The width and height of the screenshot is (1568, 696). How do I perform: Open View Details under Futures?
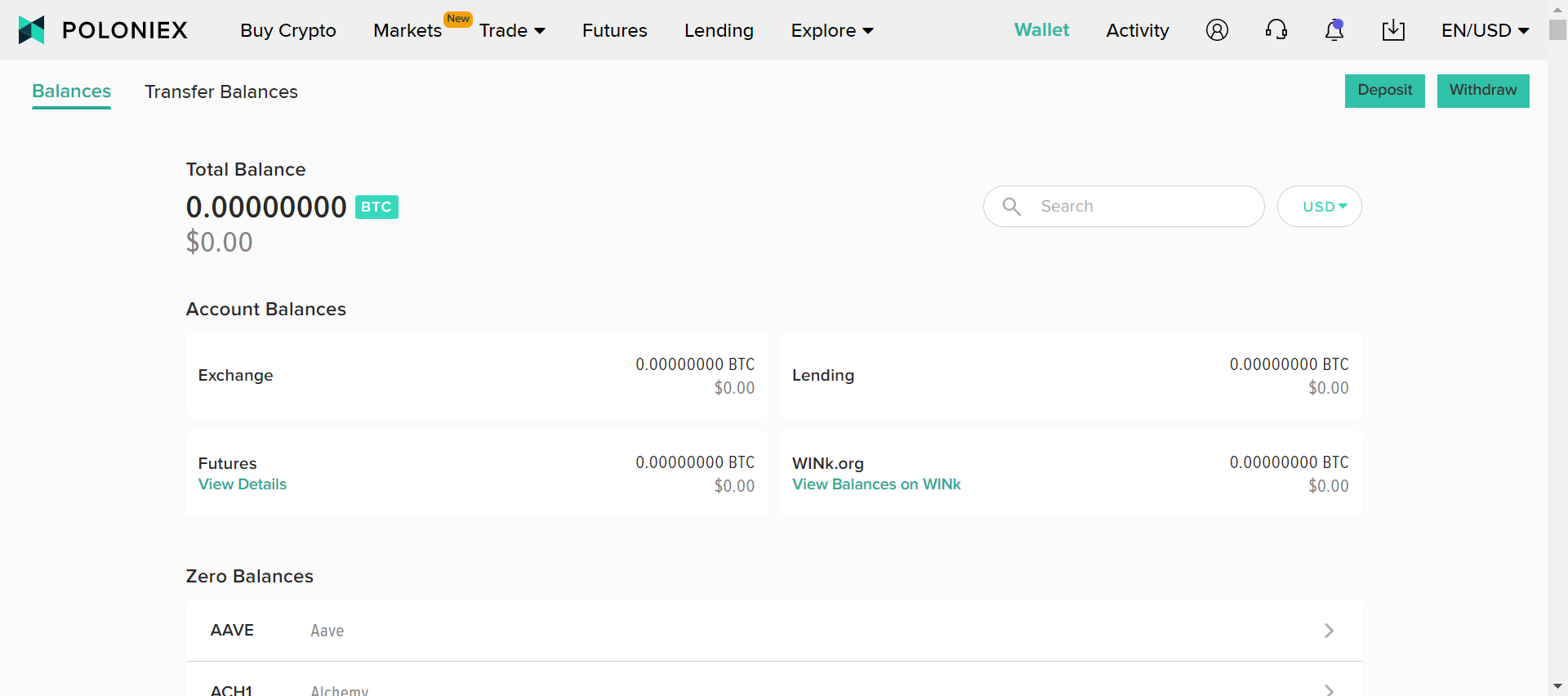tap(243, 484)
